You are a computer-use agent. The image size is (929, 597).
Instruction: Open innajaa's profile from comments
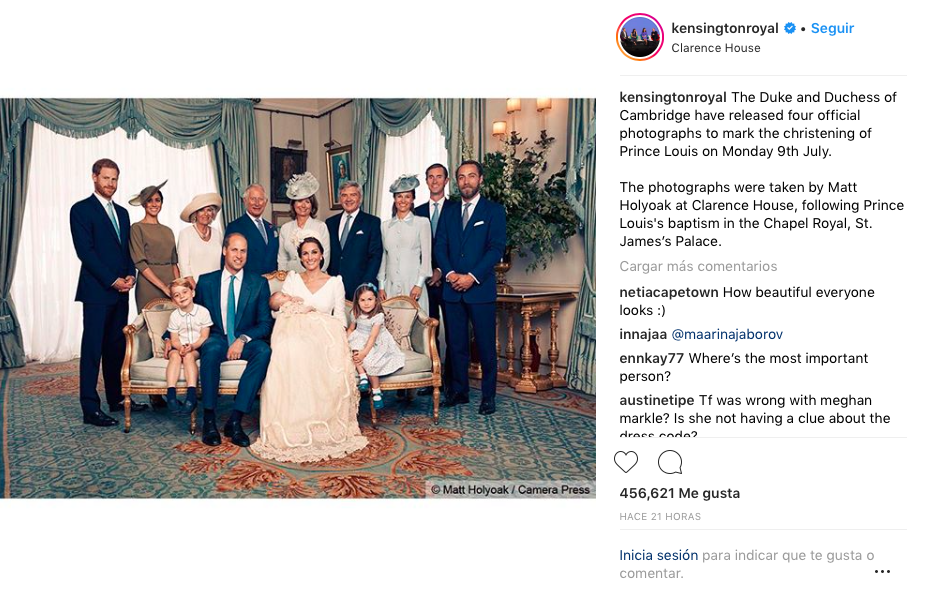[x=643, y=334]
